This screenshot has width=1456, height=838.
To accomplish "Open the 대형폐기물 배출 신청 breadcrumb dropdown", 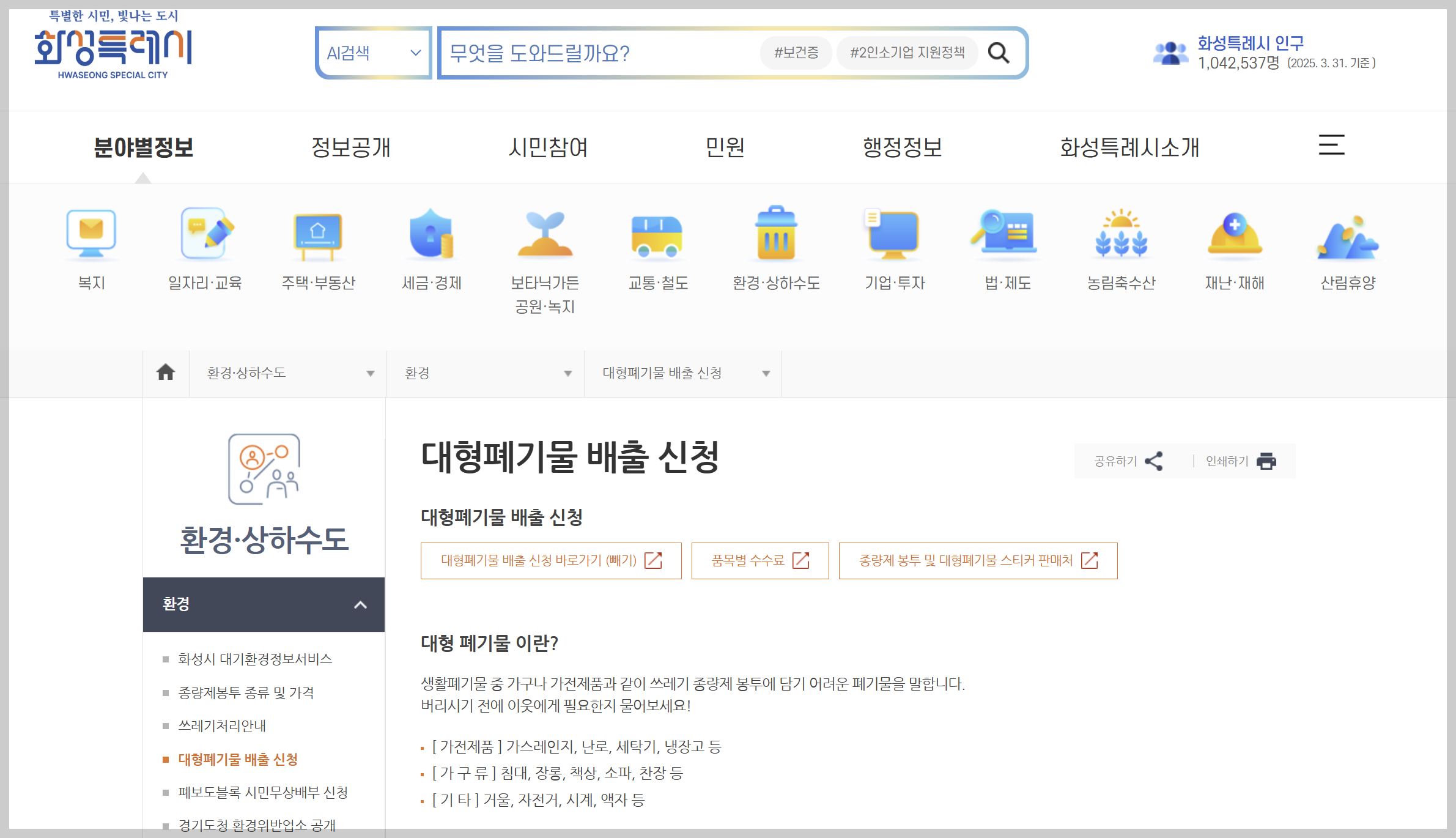I will click(765, 373).
